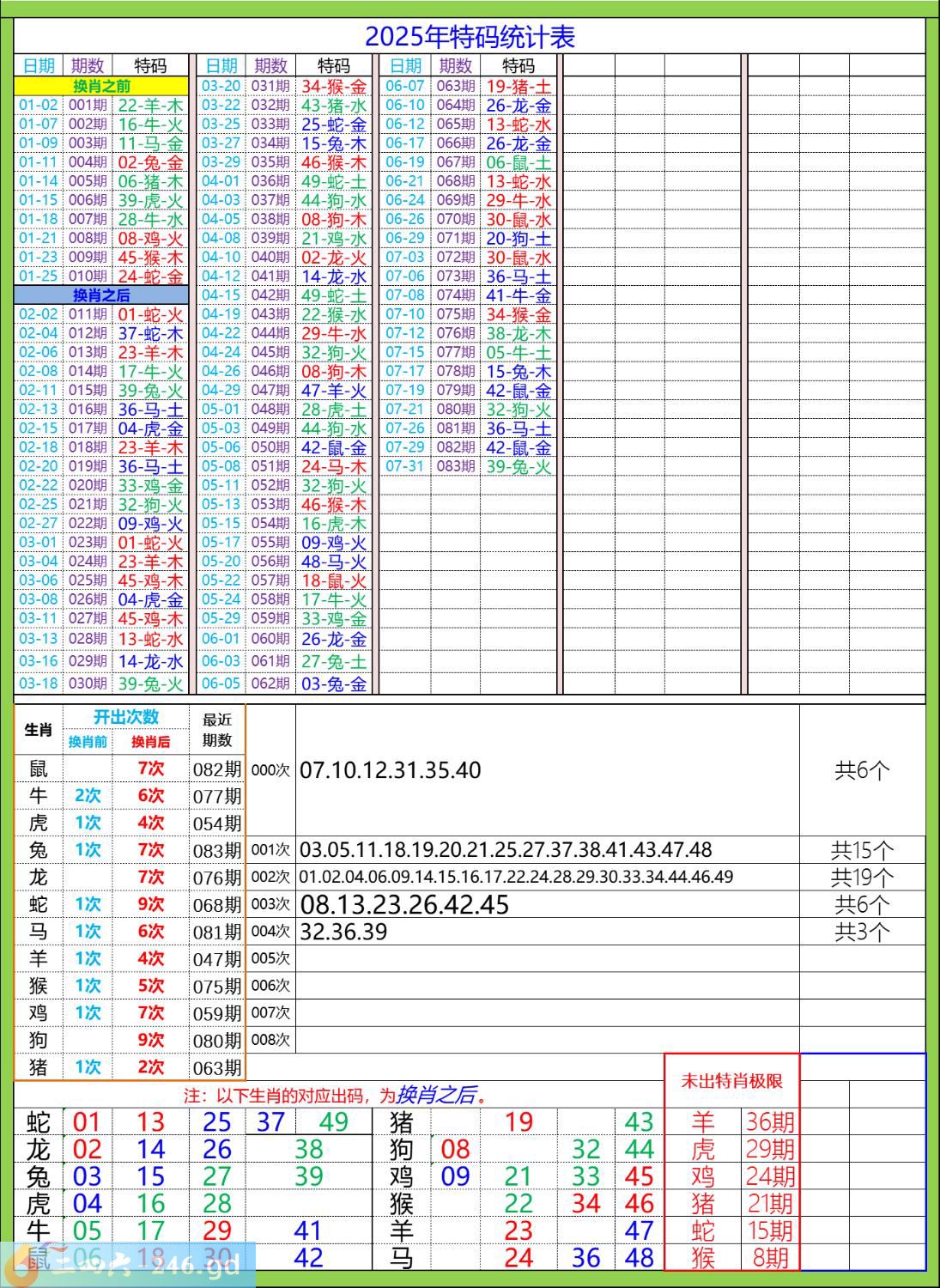Click 共6个 in the 000次 row

(862, 770)
